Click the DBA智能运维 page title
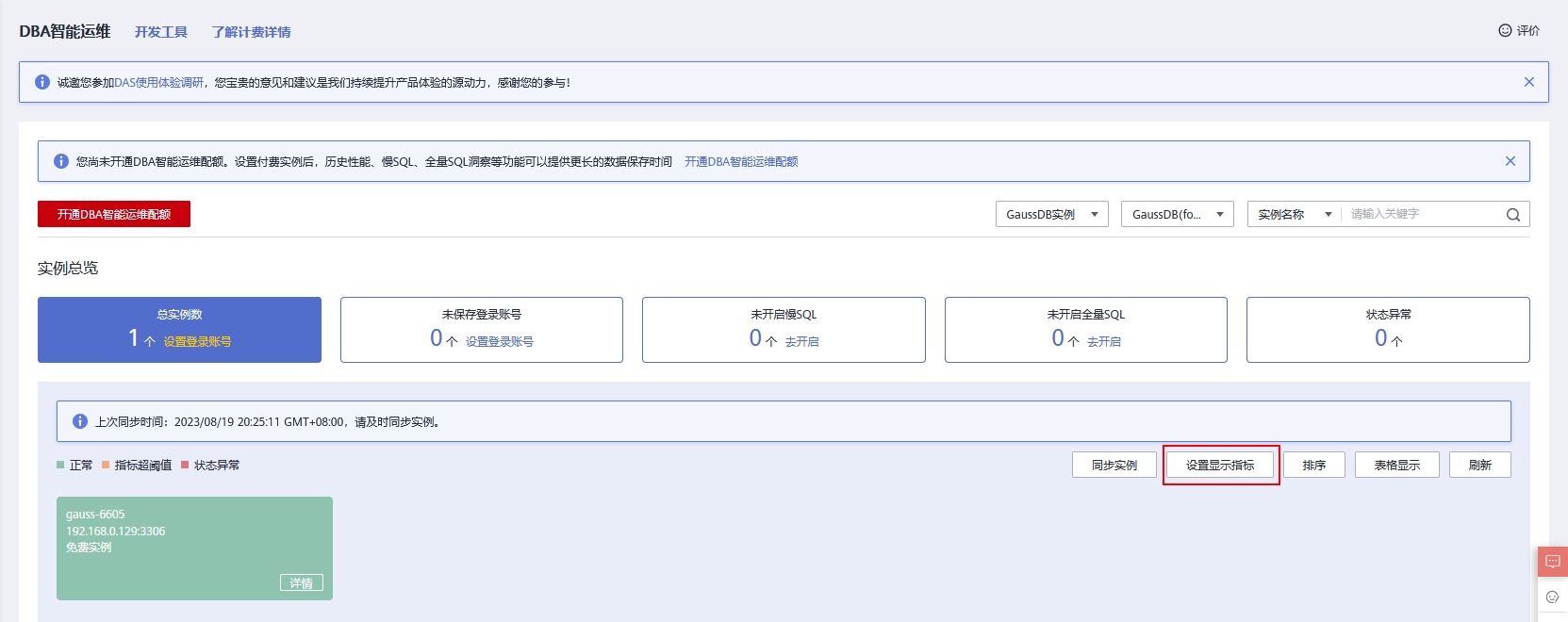This screenshot has height=622, width=1568. (65, 31)
